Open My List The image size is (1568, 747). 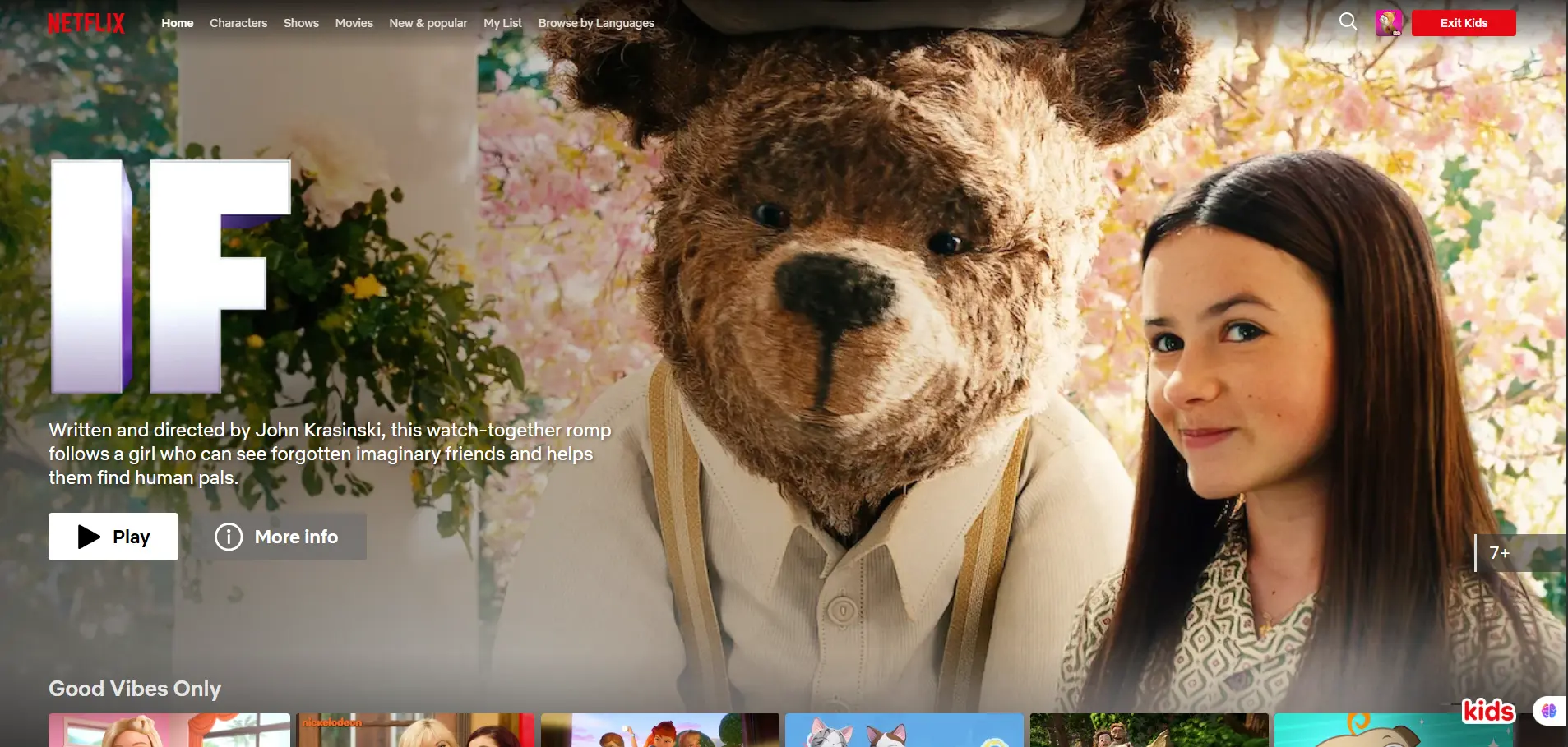pyautogui.click(x=502, y=23)
